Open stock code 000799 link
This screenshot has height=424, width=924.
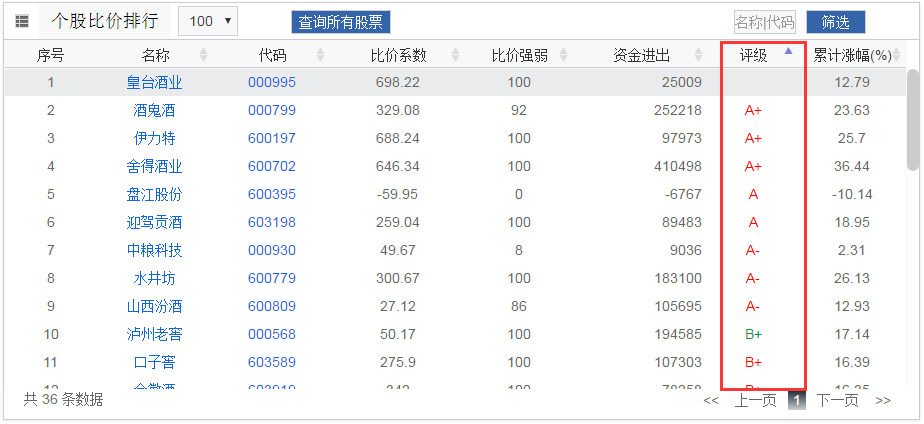[x=272, y=110]
